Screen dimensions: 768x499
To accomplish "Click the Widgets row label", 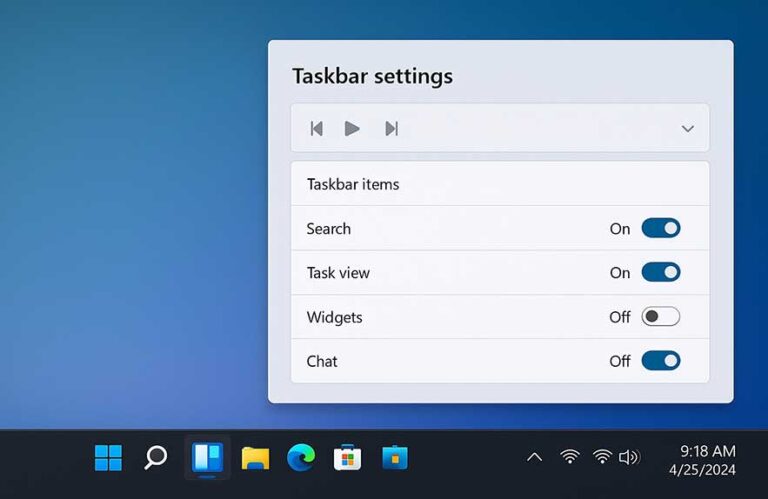I will click(x=335, y=317).
